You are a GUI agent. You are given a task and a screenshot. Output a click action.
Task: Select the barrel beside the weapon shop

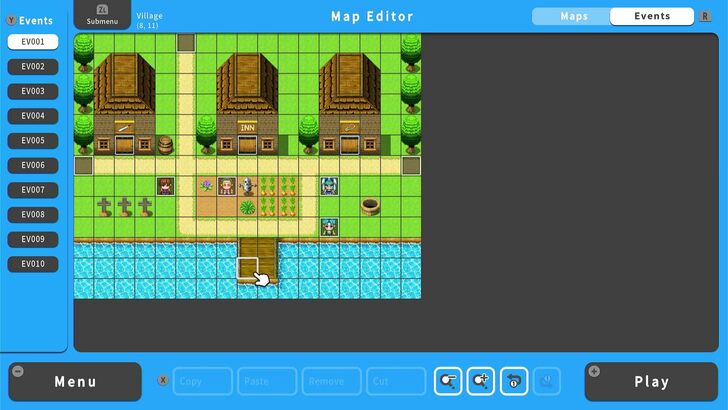(x=165, y=145)
